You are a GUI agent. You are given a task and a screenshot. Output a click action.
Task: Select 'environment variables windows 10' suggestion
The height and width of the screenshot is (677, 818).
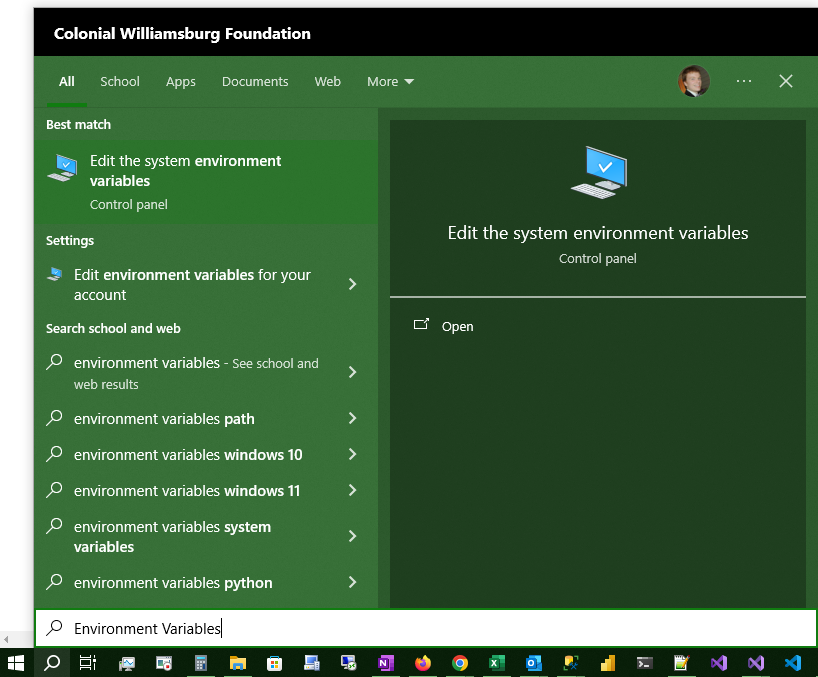[x=188, y=454]
